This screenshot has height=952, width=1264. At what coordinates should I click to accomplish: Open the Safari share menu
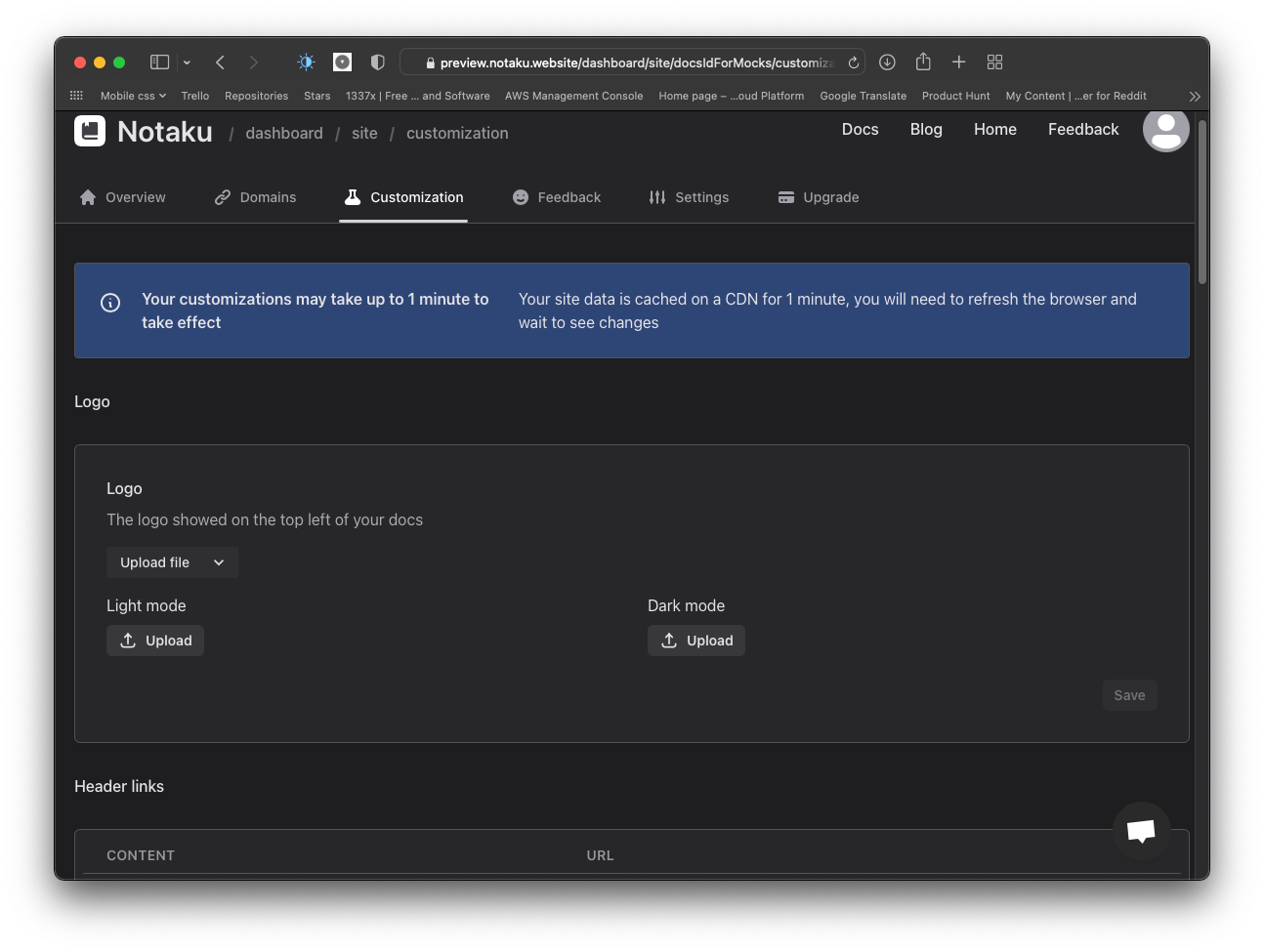pos(923,62)
